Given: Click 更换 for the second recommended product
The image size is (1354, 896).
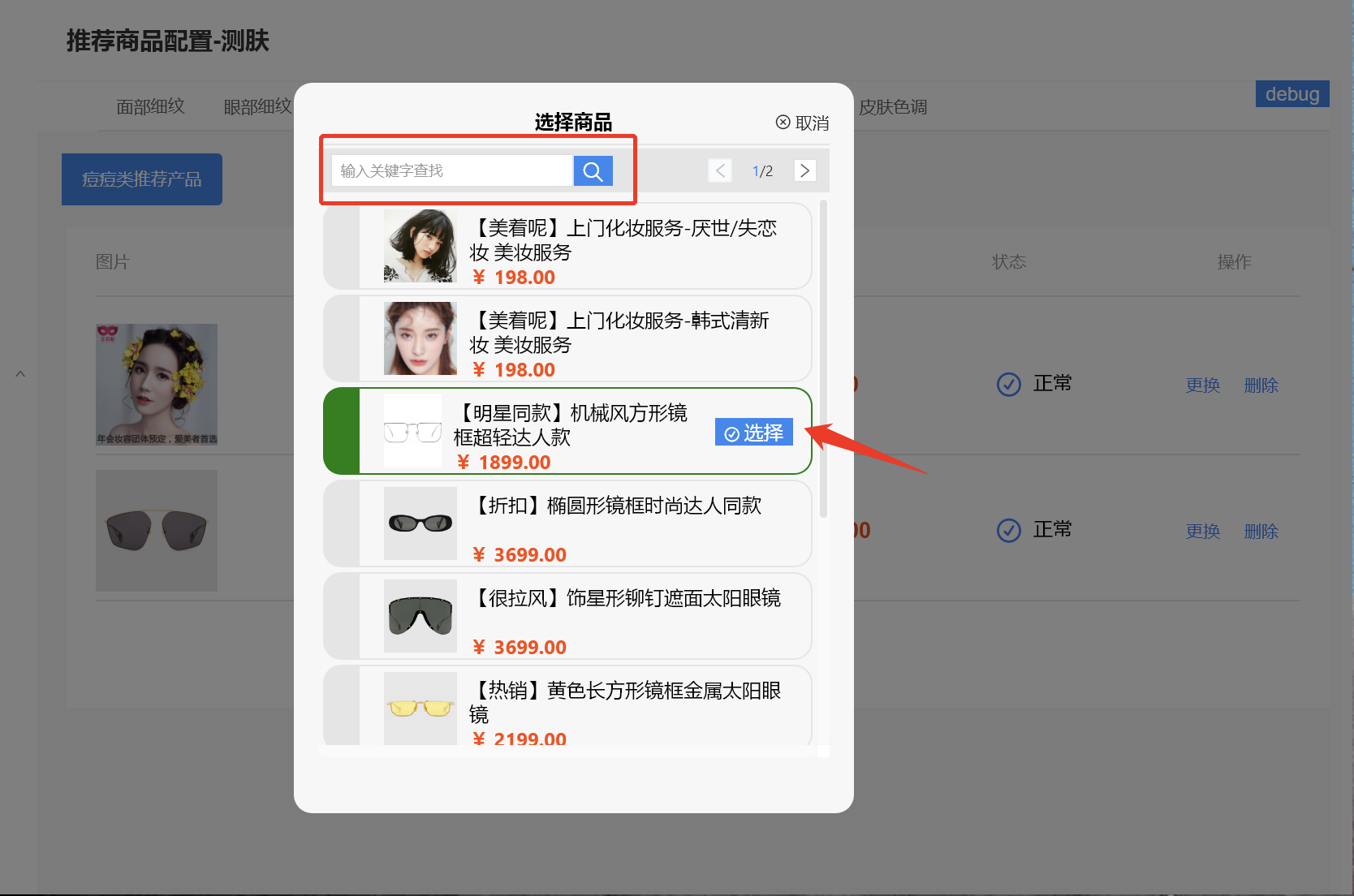Looking at the screenshot, I should click(x=1203, y=531).
